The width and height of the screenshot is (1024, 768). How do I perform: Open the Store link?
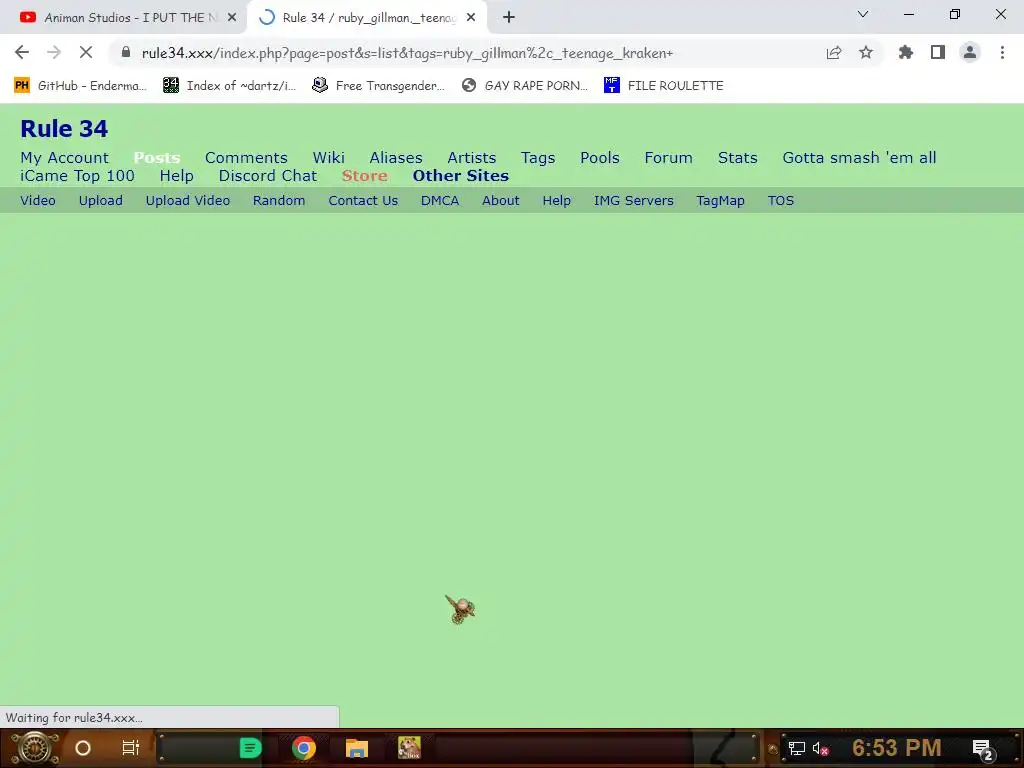364,176
